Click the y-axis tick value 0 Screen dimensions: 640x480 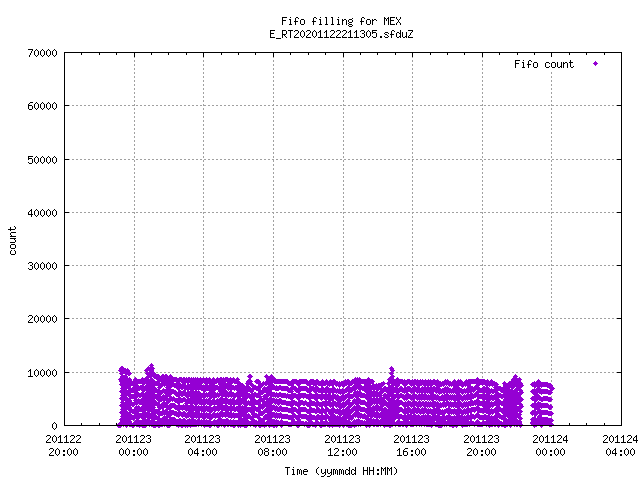pos(54,426)
